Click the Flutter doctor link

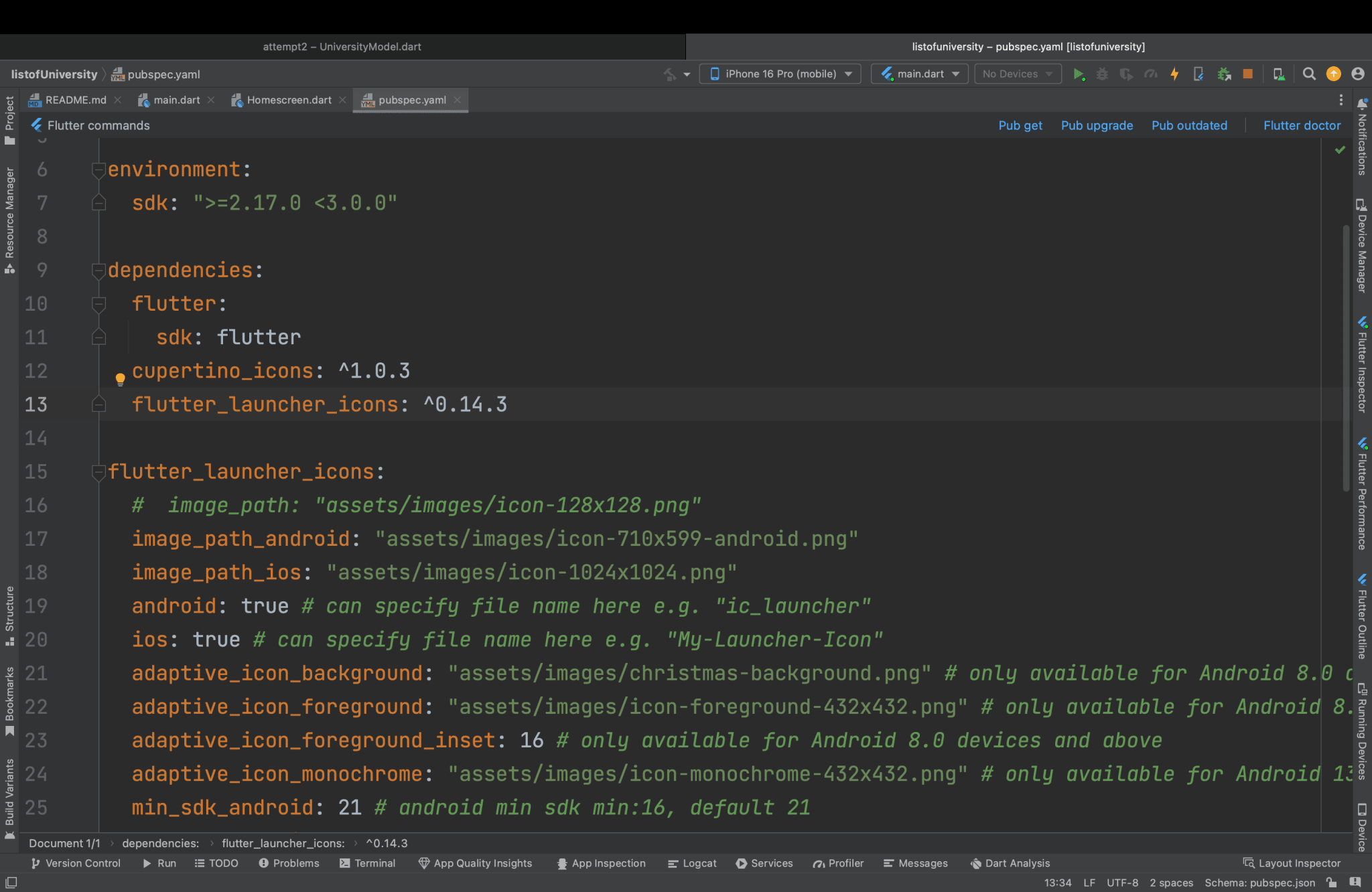[1302, 125]
